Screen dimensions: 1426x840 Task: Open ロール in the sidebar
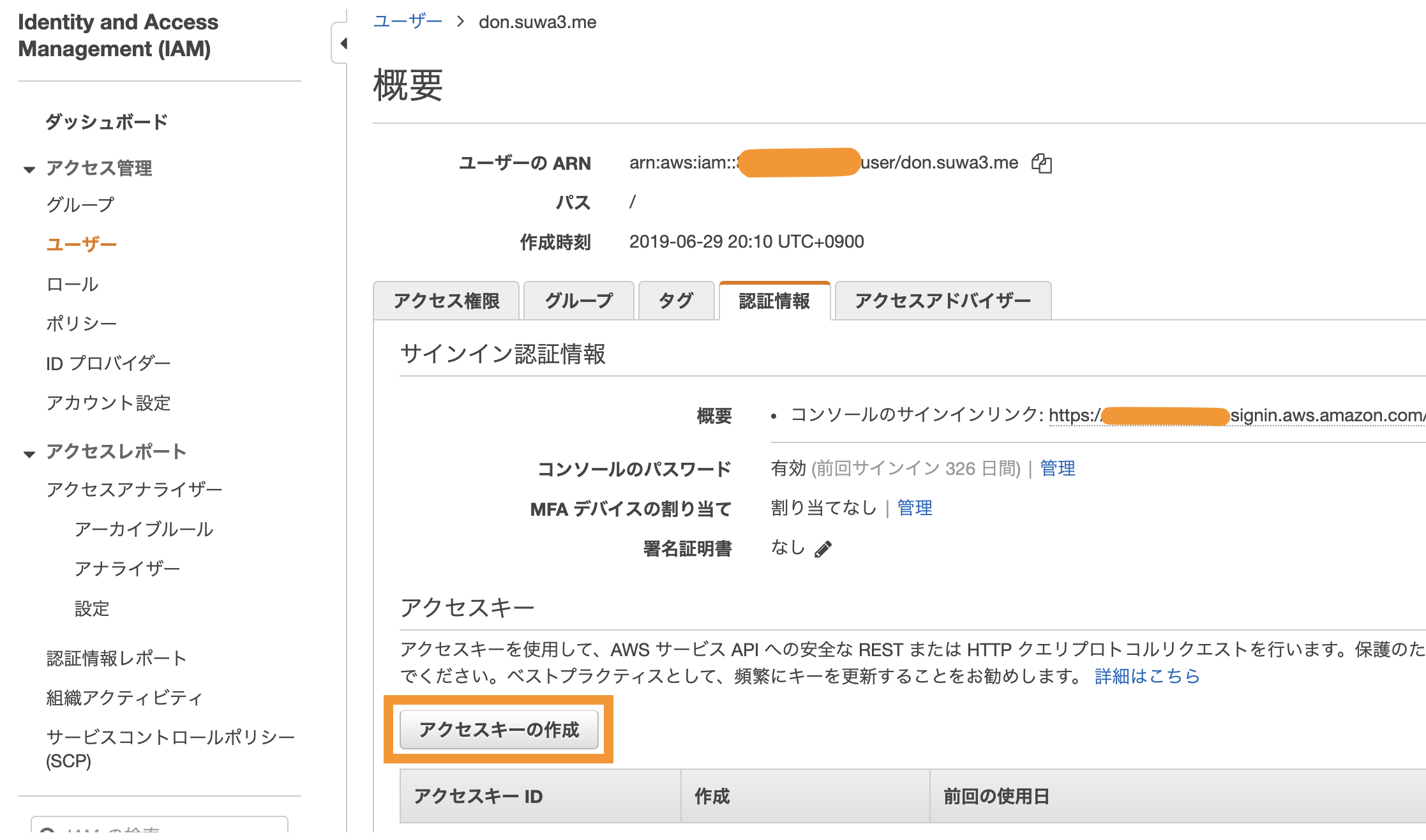point(72,284)
